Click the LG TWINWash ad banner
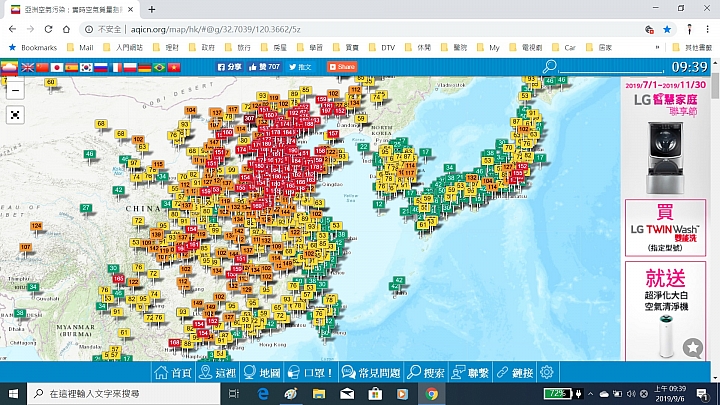This screenshot has height=405, width=720. 665,228
